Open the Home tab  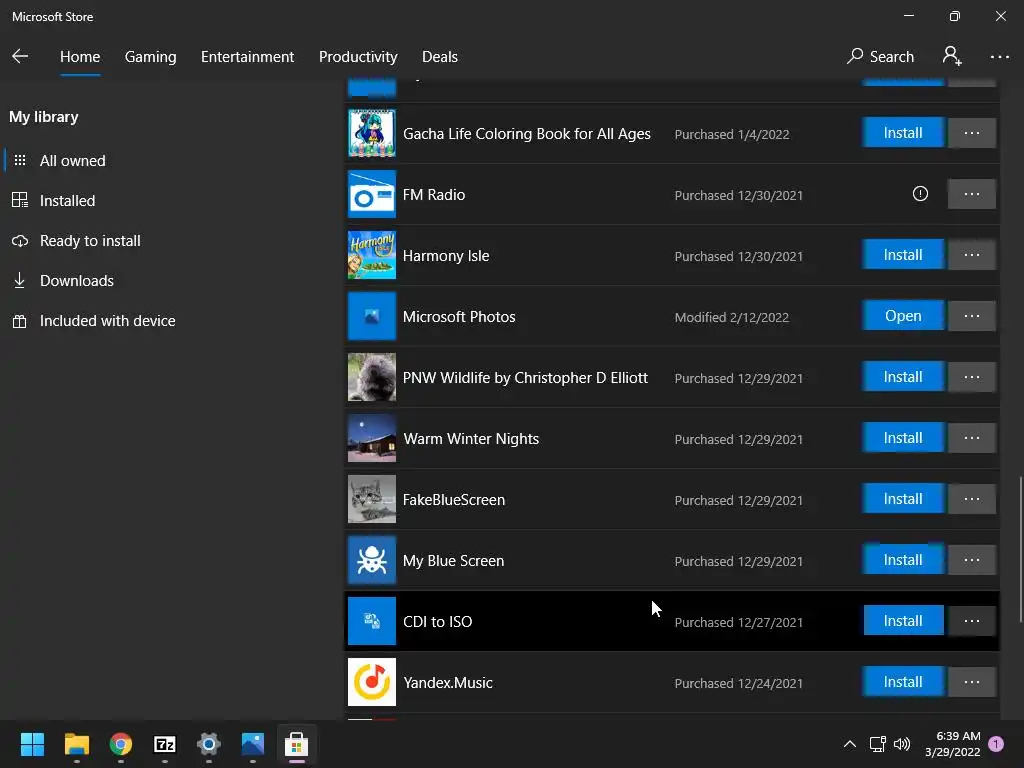tap(80, 57)
